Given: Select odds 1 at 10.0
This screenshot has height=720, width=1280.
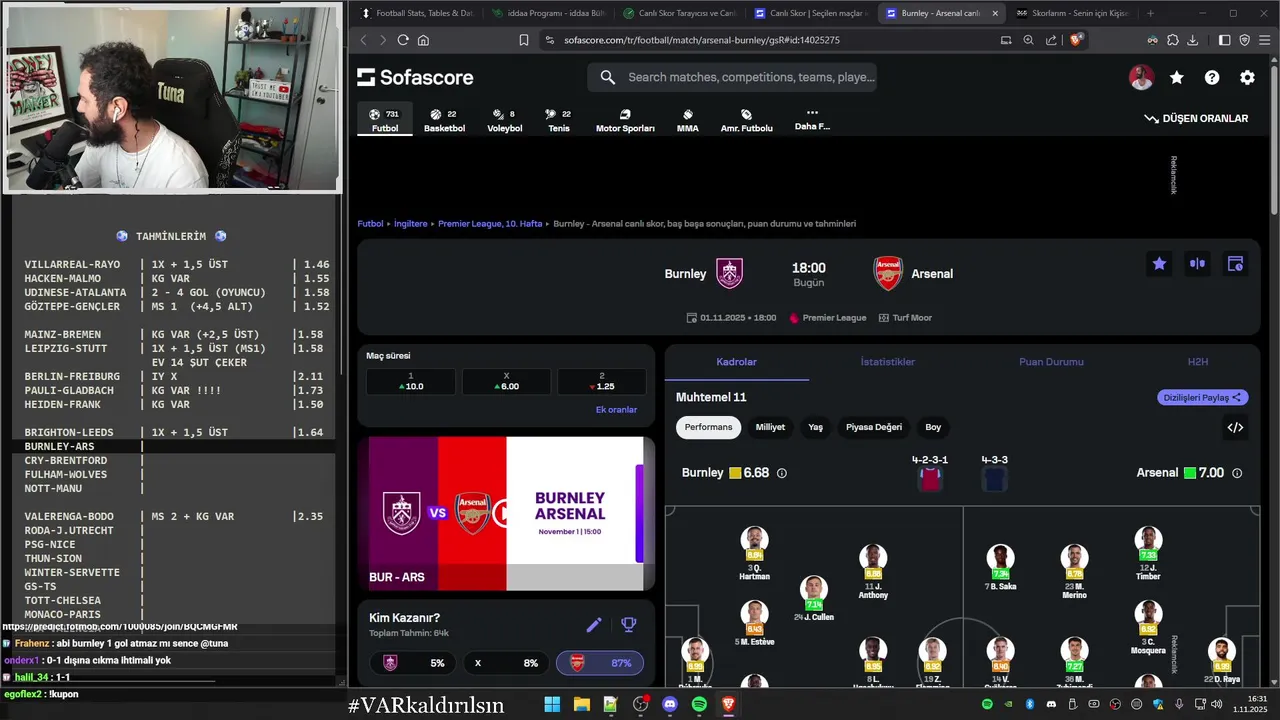Looking at the screenshot, I should pyautogui.click(x=410, y=381).
